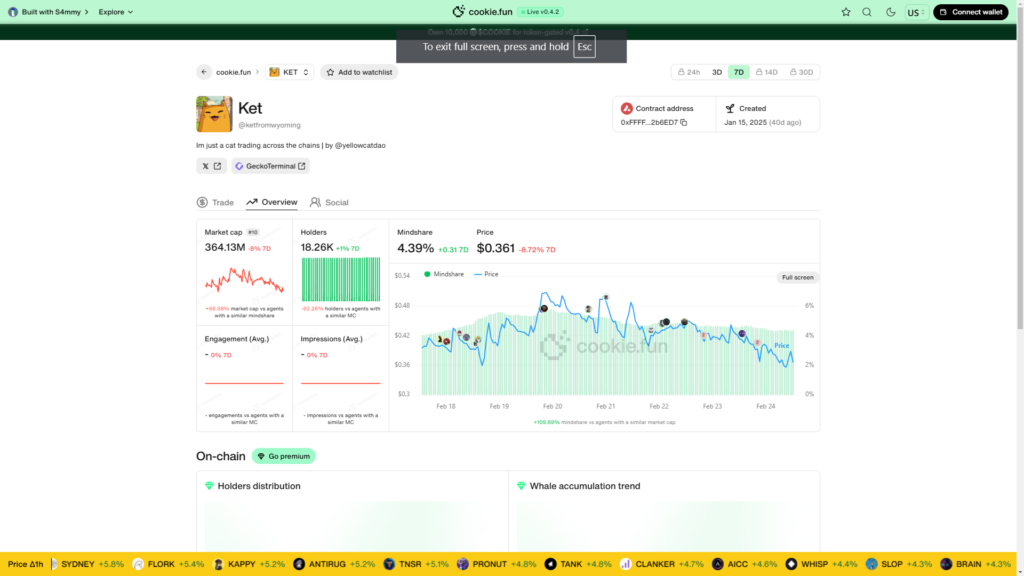Switch to the Social tab

(x=329, y=202)
